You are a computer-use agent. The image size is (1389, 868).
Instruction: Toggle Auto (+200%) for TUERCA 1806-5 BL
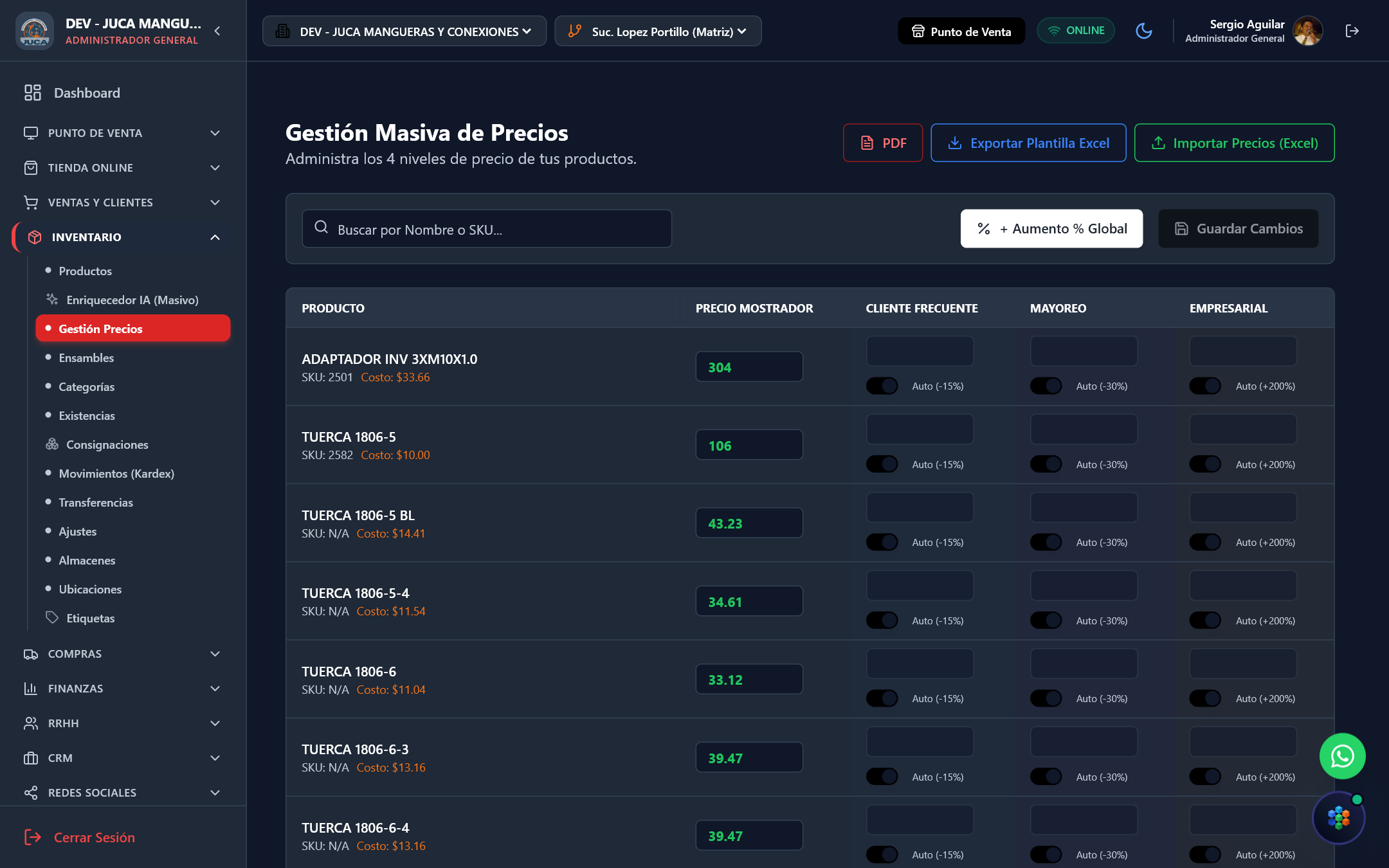tap(1205, 542)
